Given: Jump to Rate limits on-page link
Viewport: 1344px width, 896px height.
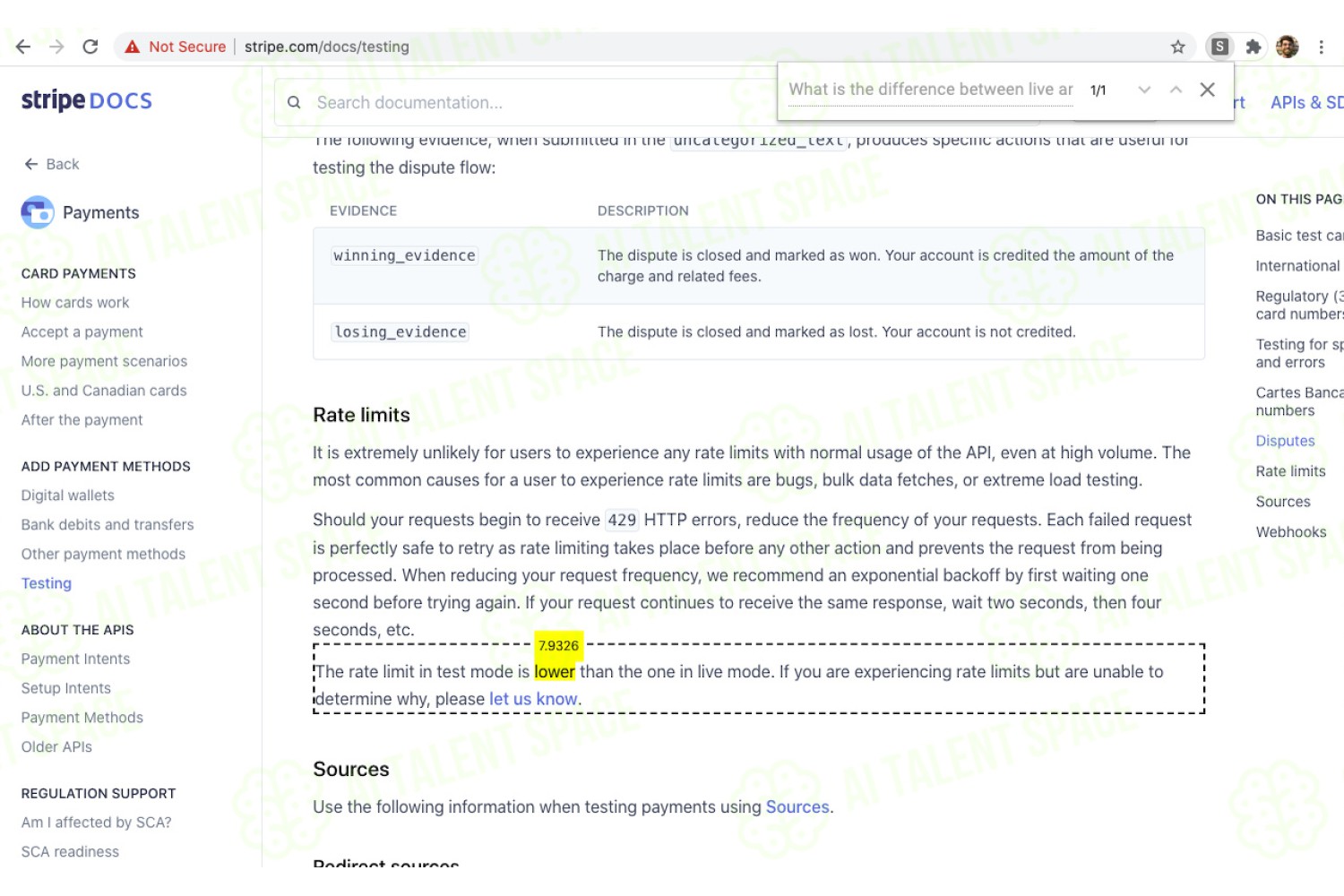Looking at the screenshot, I should 1291,471.
